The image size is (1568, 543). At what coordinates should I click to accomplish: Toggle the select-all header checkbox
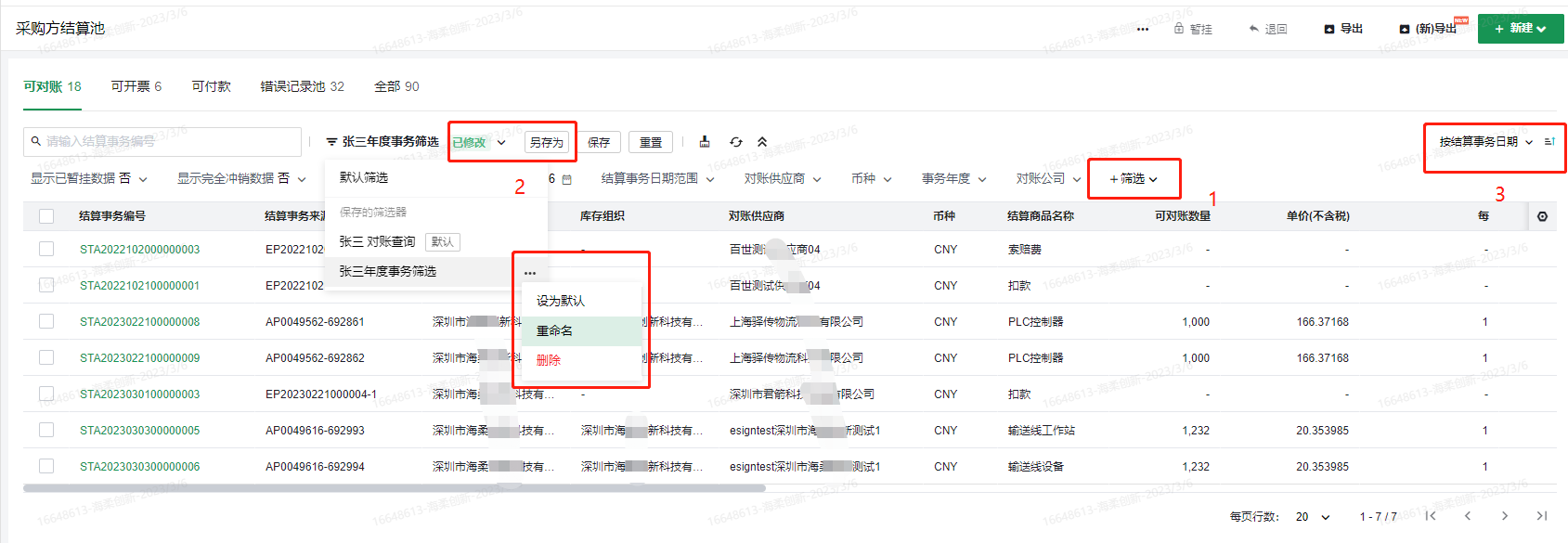coord(46,216)
